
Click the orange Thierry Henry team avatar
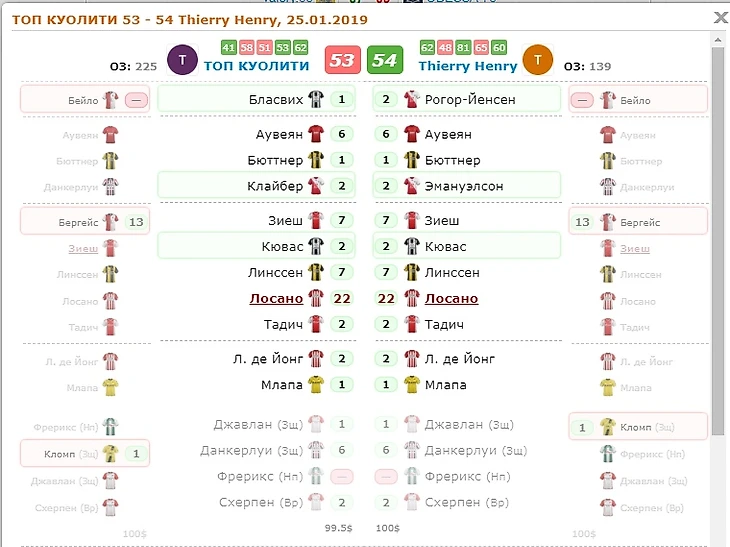(x=538, y=61)
